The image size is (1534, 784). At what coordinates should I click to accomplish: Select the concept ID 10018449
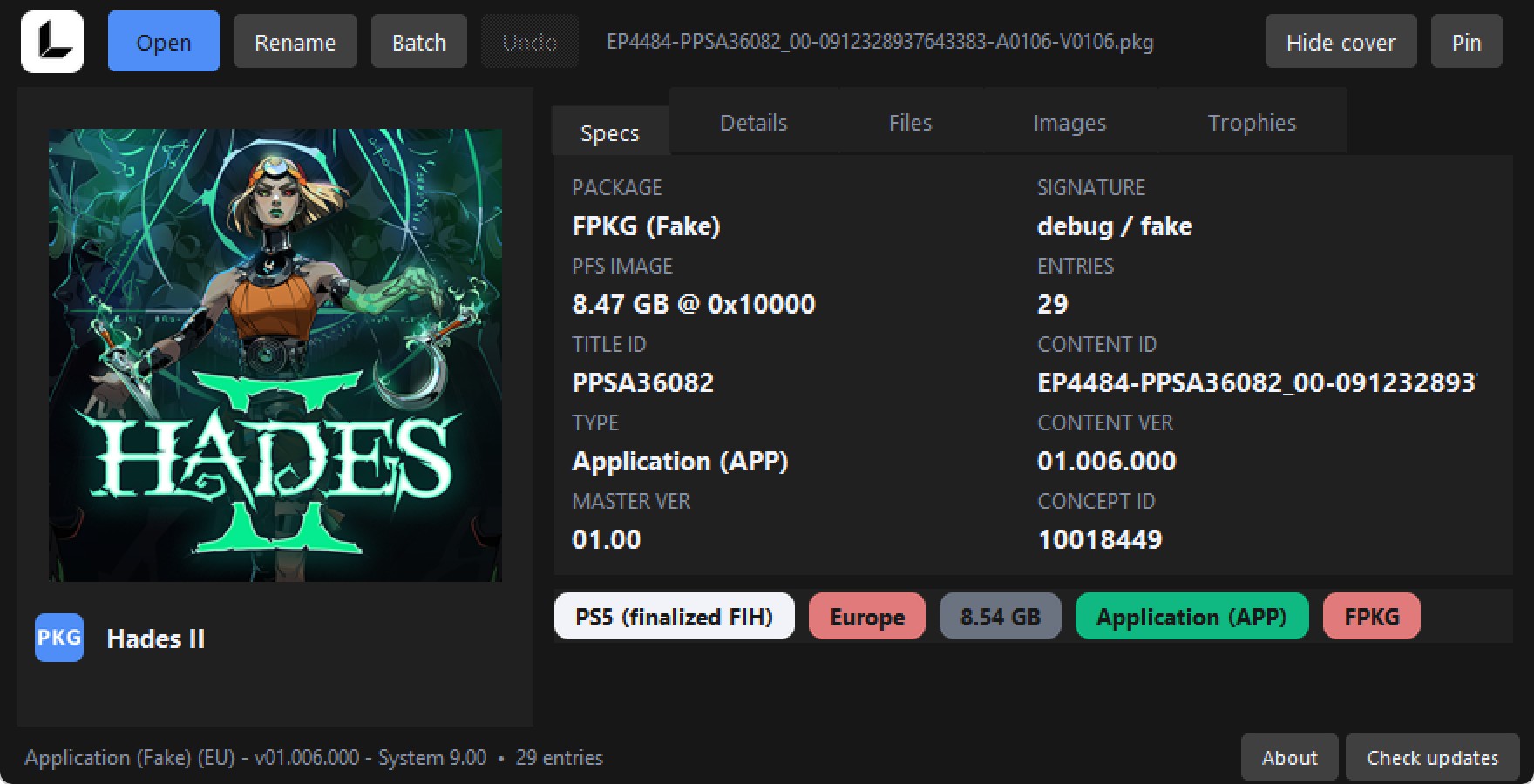tap(1100, 539)
